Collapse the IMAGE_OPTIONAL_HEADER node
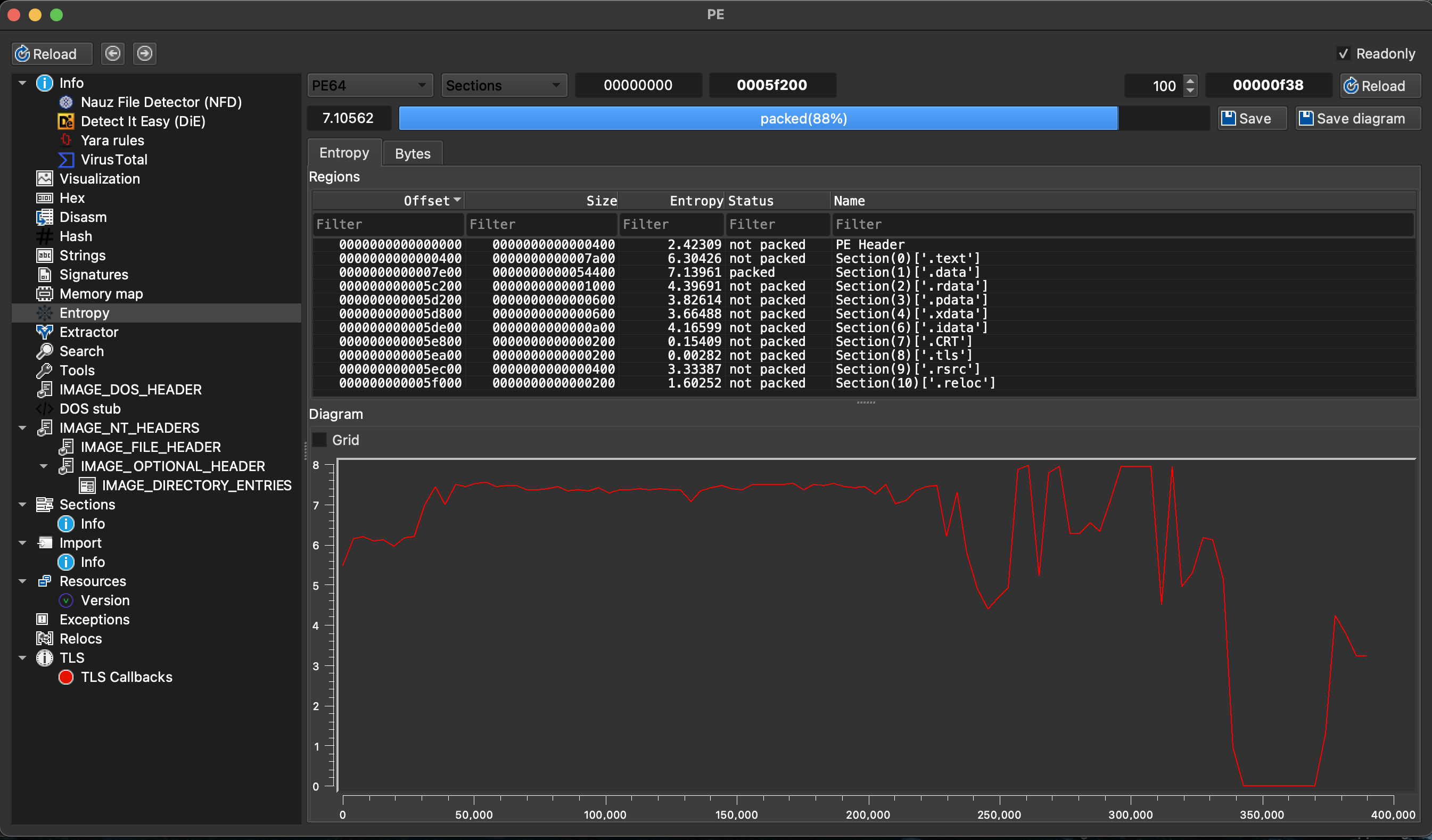Viewport: 1432px width, 840px height. coord(44,466)
